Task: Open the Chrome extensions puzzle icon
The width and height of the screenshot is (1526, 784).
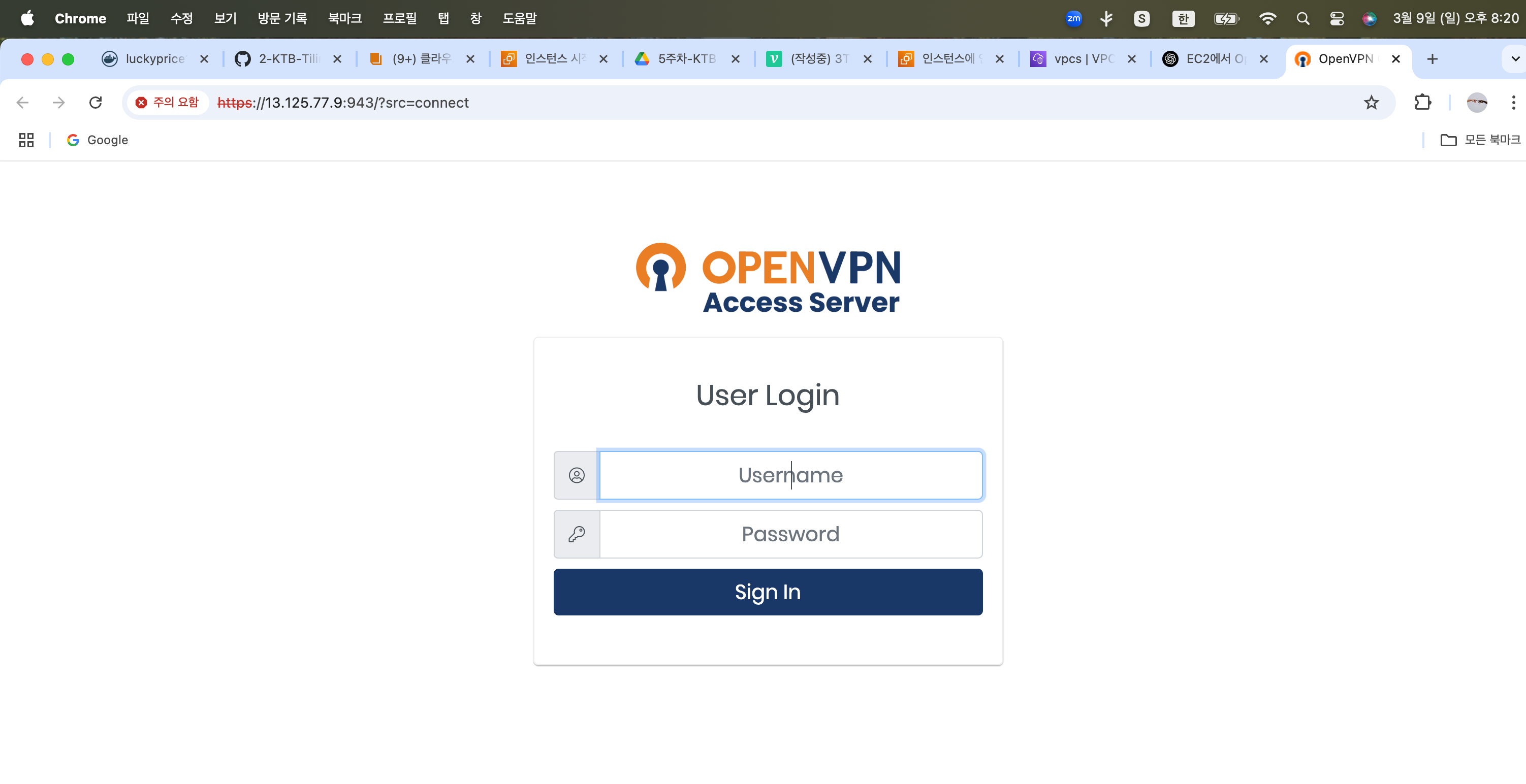Action: coord(1422,103)
